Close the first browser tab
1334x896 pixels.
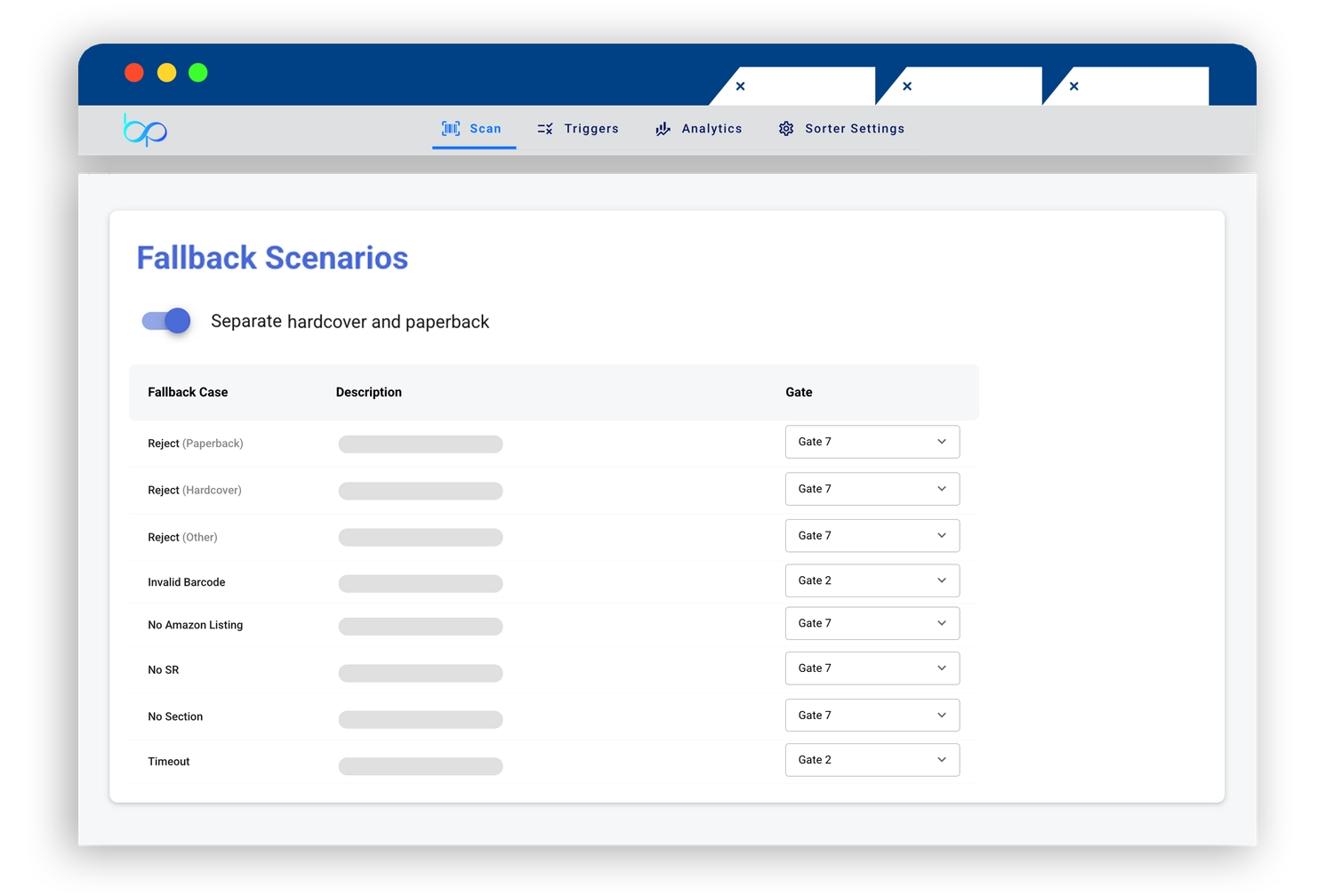(740, 86)
